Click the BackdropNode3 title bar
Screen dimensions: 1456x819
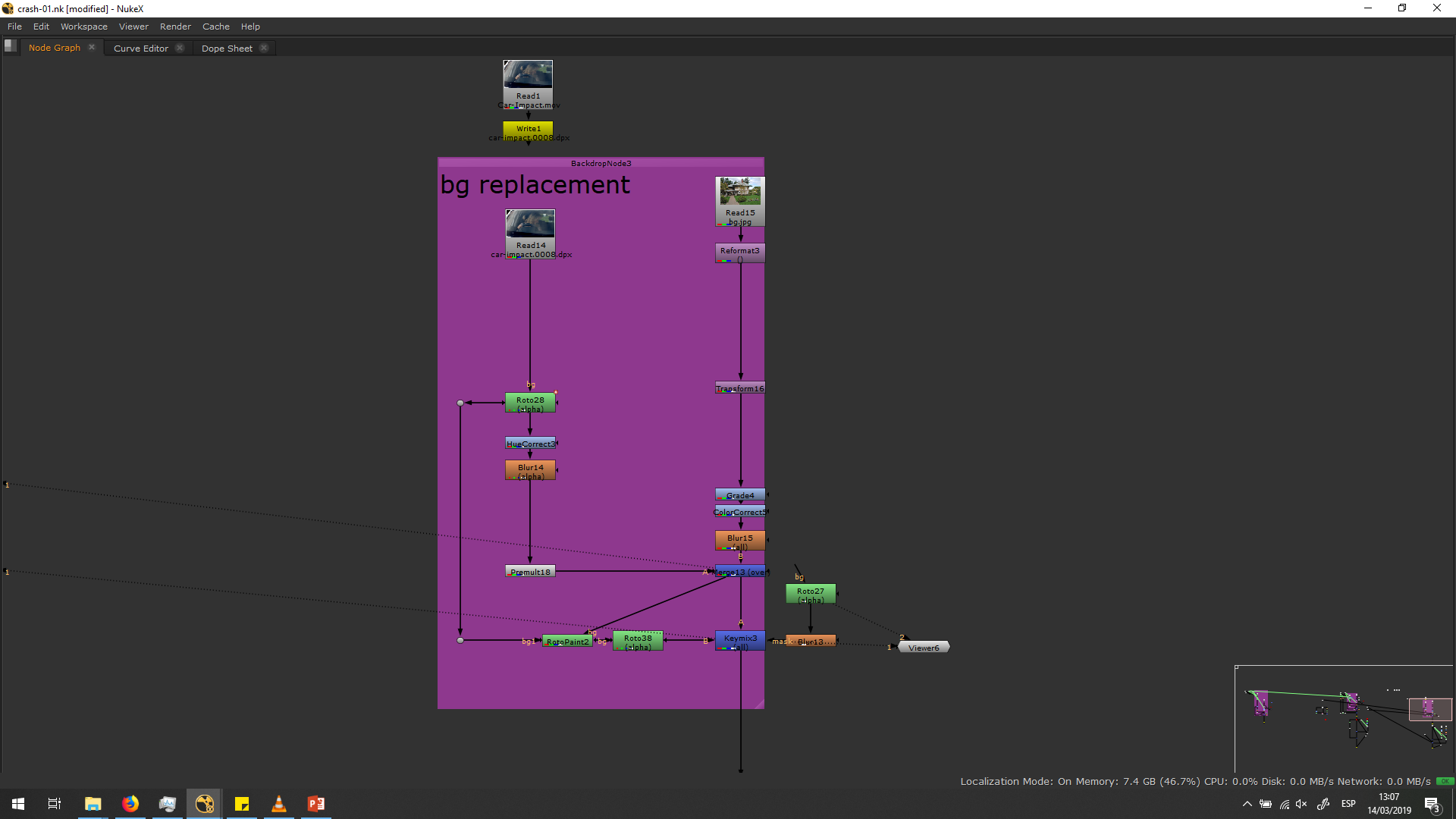(x=601, y=163)
